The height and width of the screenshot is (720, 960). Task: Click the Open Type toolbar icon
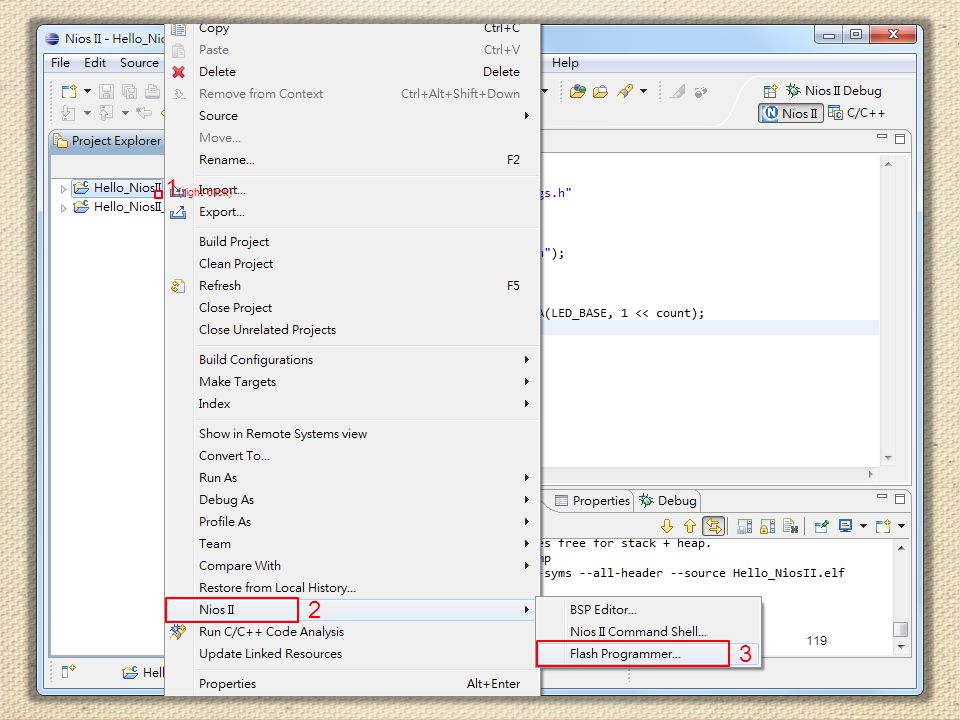coord(577,92)
